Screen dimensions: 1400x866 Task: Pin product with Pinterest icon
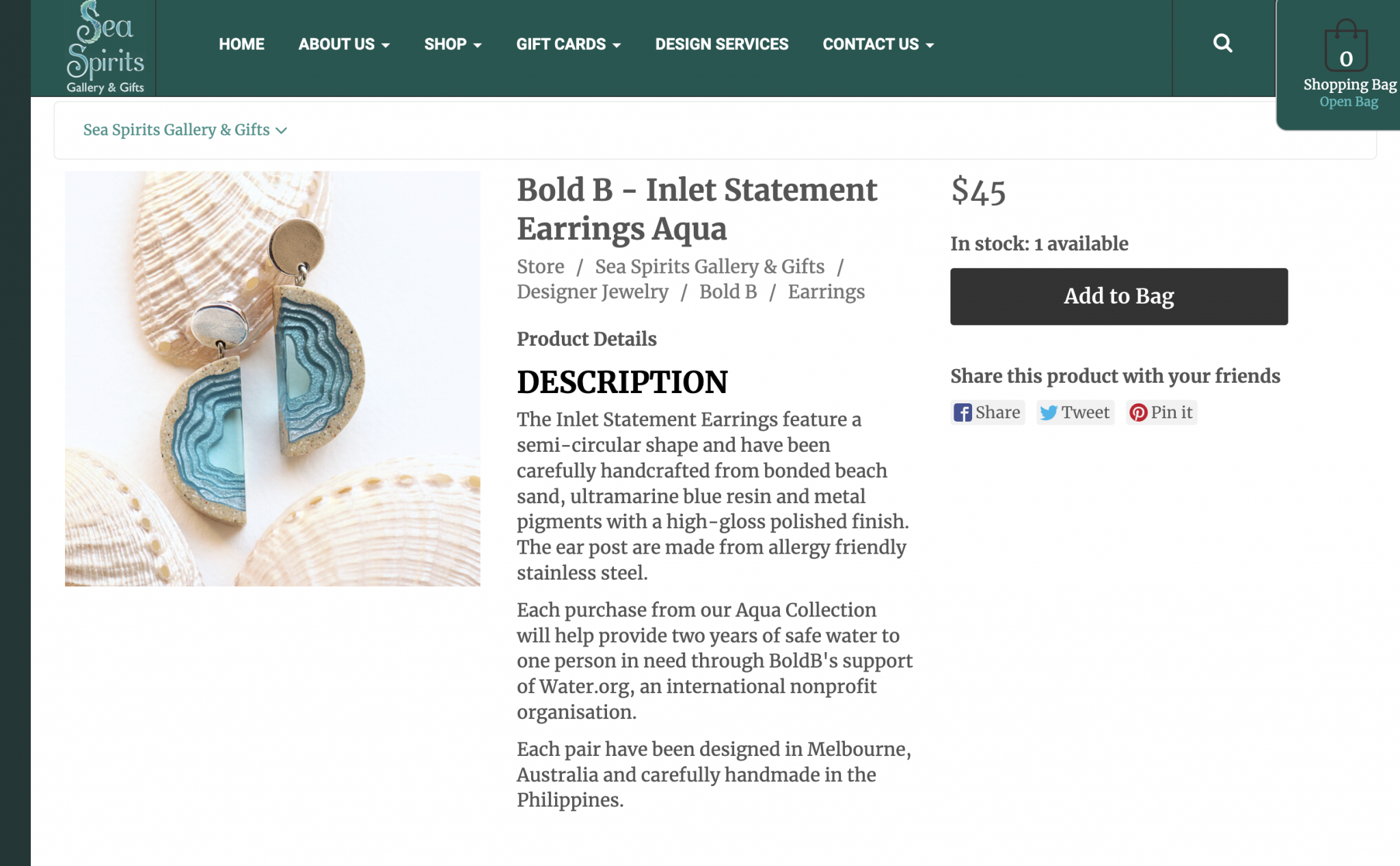pyautogui.click(x=1137, y=413)
